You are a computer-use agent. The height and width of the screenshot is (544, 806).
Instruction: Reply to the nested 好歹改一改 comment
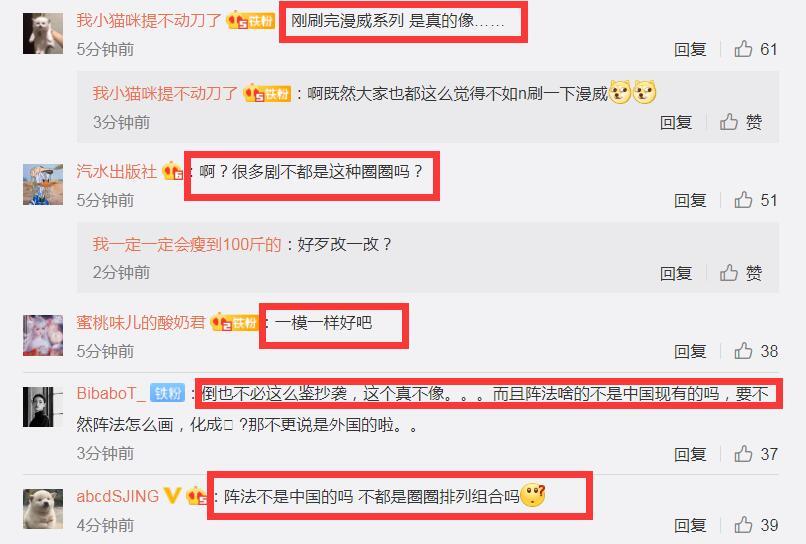(675, 273)
